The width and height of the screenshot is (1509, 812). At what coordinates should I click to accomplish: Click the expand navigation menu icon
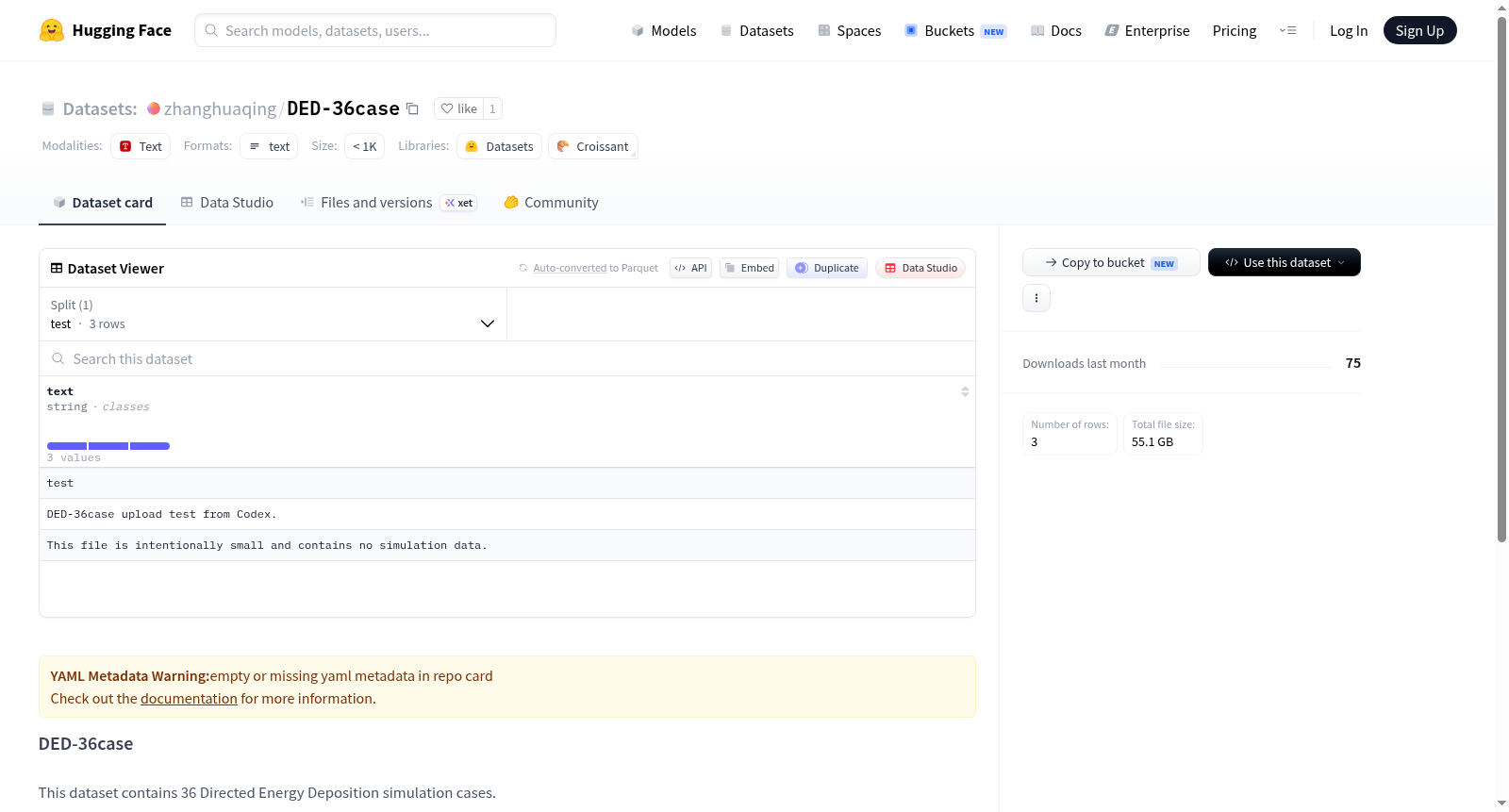pyautogui.click(x=1287, y=30)
